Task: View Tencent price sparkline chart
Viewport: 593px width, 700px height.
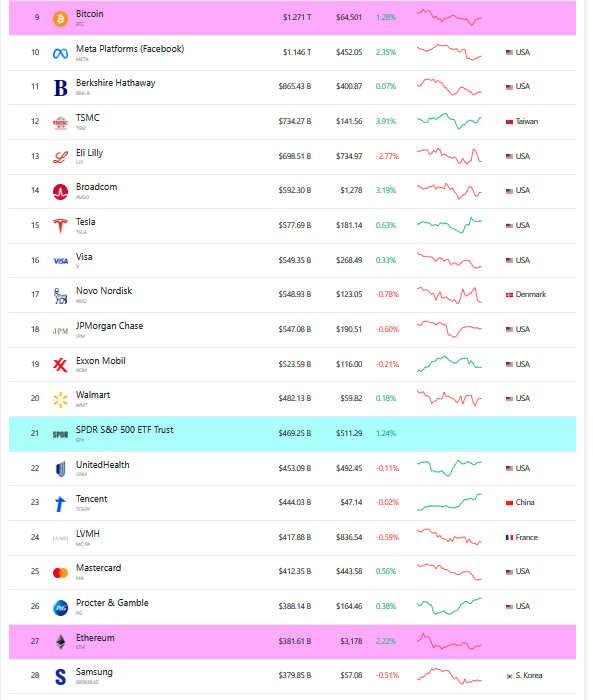Action: click(449, 502)
